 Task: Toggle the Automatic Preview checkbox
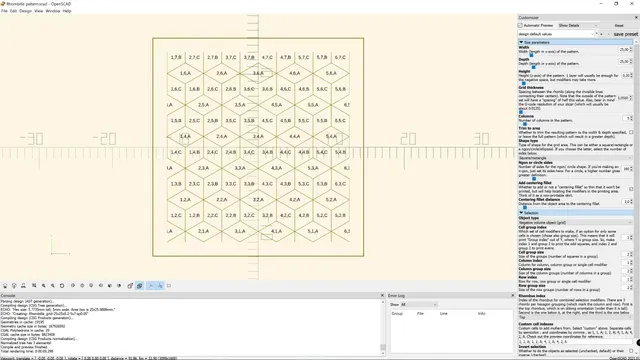click(520, 25)
